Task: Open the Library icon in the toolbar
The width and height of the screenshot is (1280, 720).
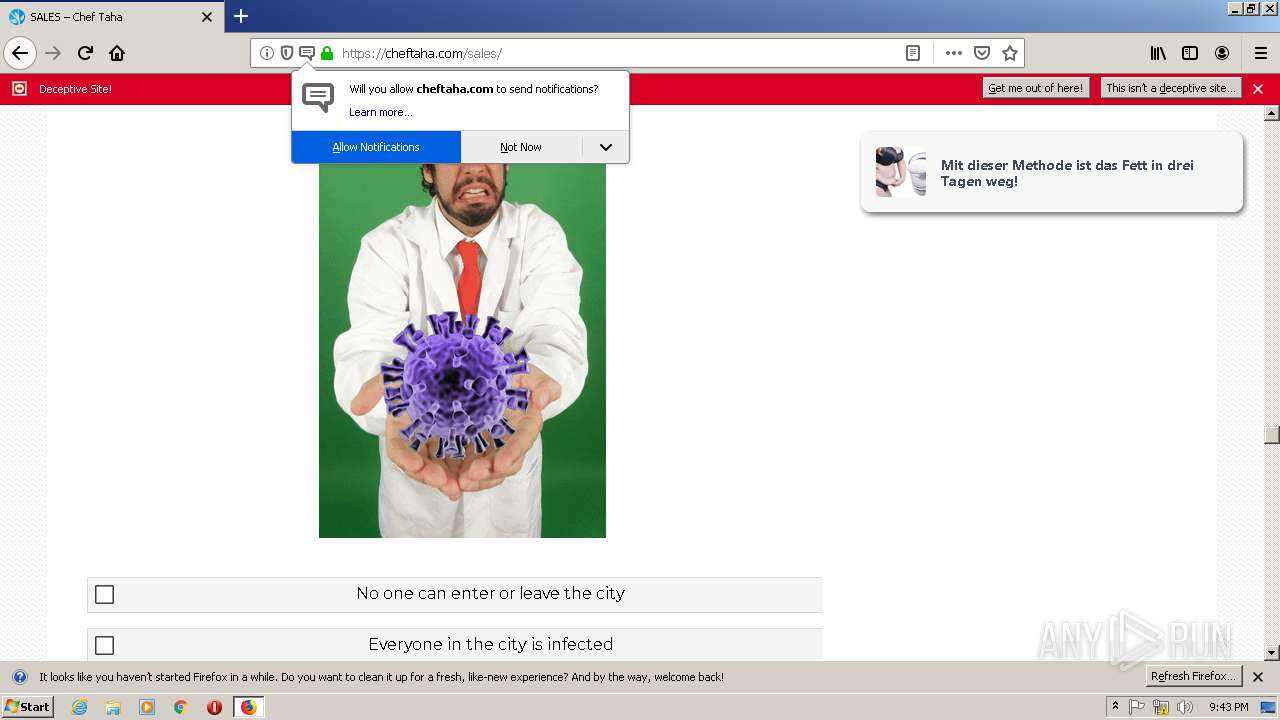Action: [1158, 53]
